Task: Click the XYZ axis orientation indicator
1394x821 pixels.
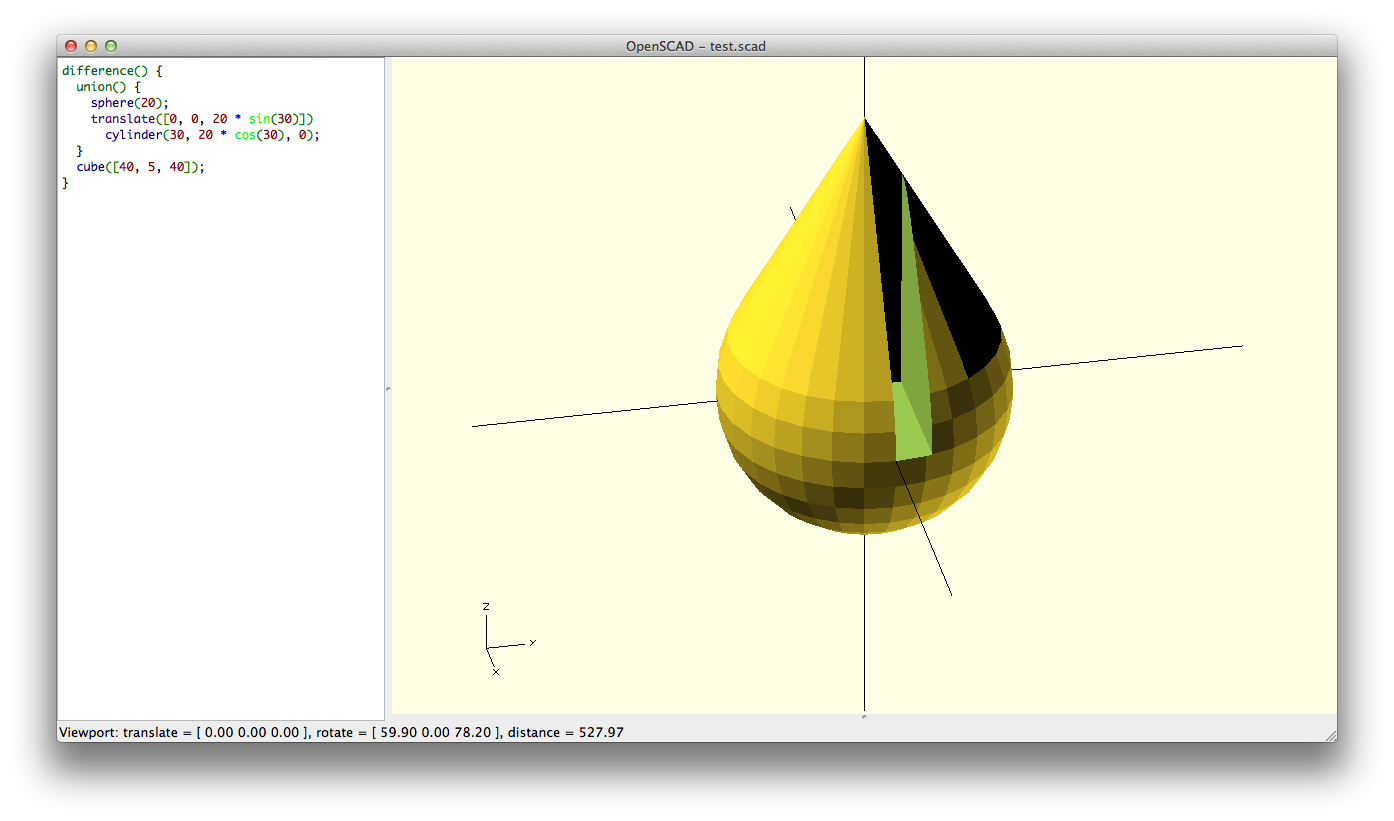Action: [500, 640]
